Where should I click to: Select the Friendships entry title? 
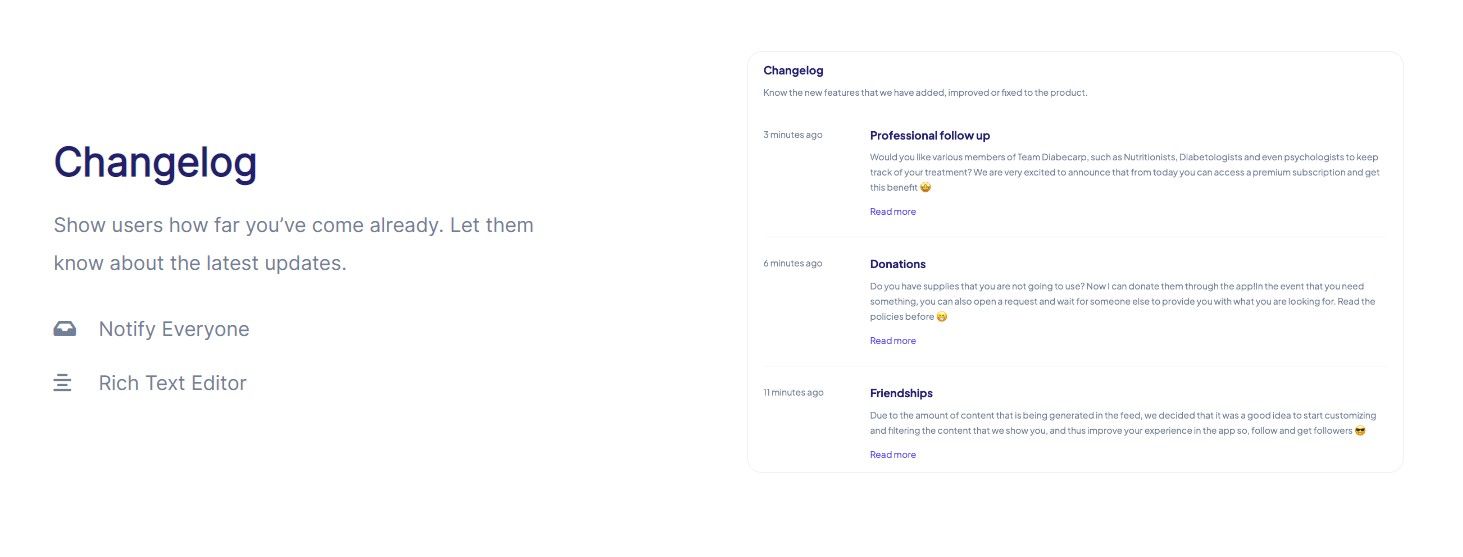pyautogui.click(x=901, y=393)
